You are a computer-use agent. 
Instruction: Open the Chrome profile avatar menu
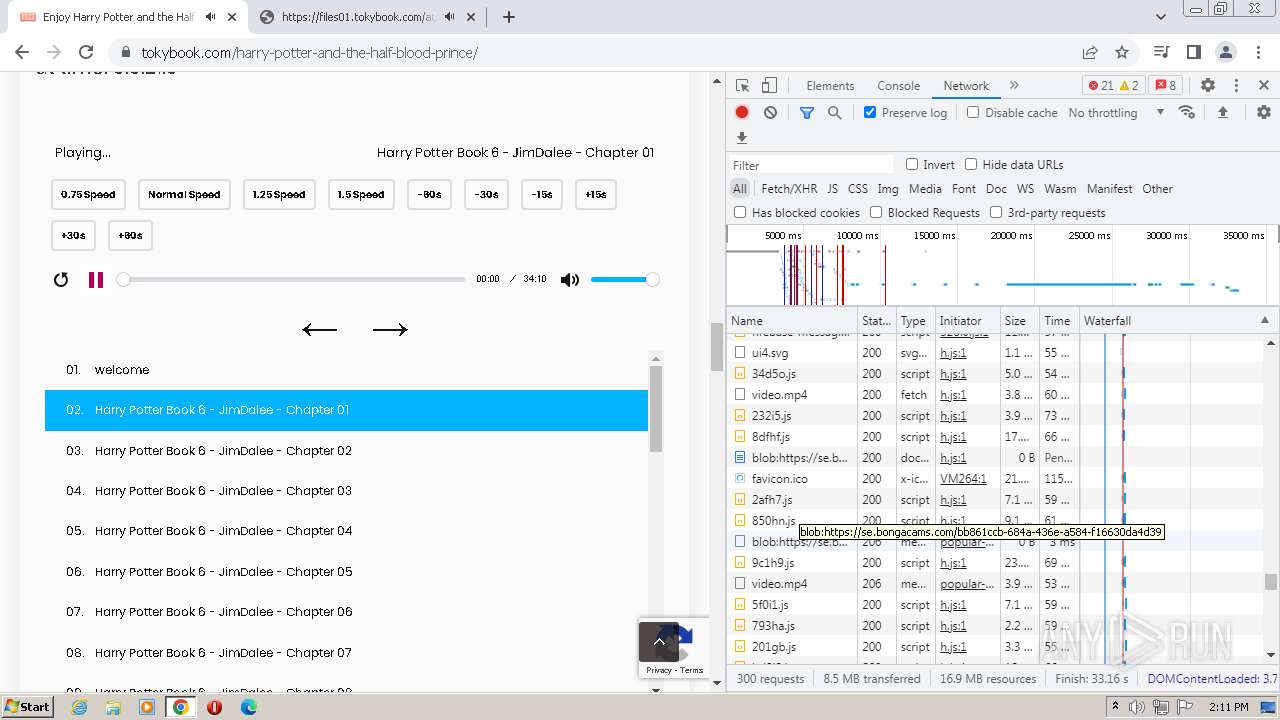click(1226, 52)
